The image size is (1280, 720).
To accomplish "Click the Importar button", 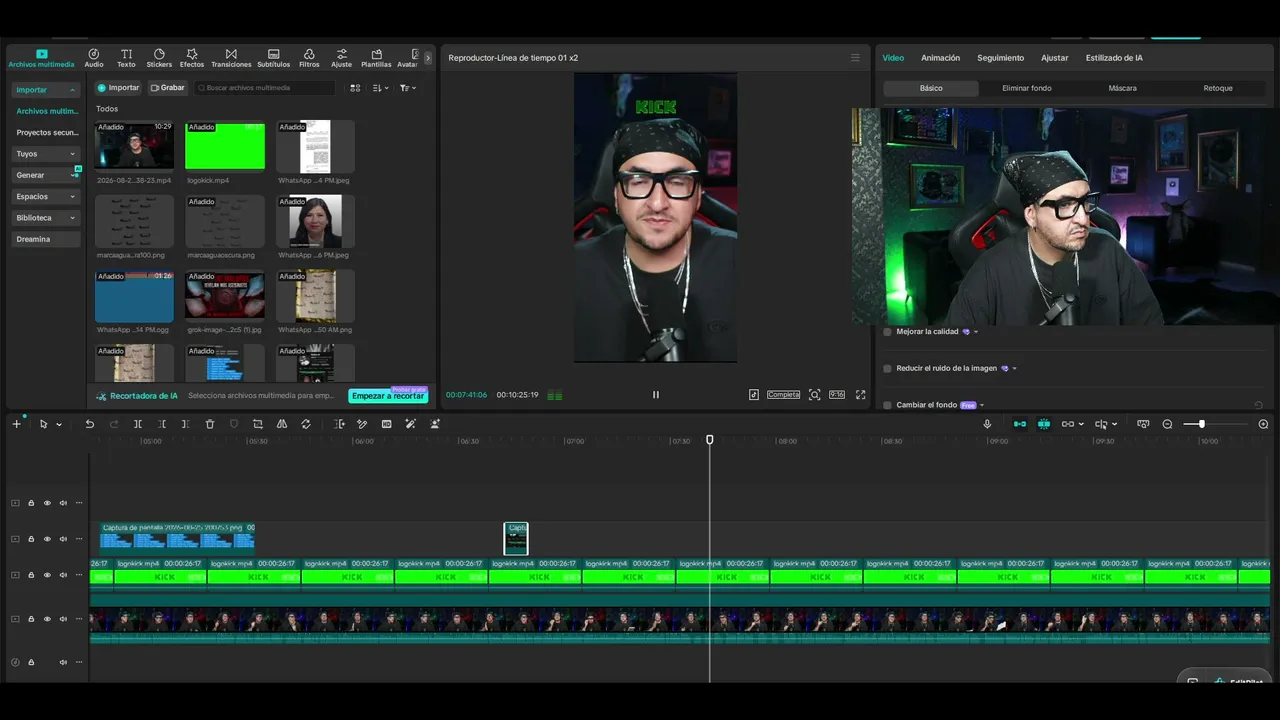I will [118, 88].
